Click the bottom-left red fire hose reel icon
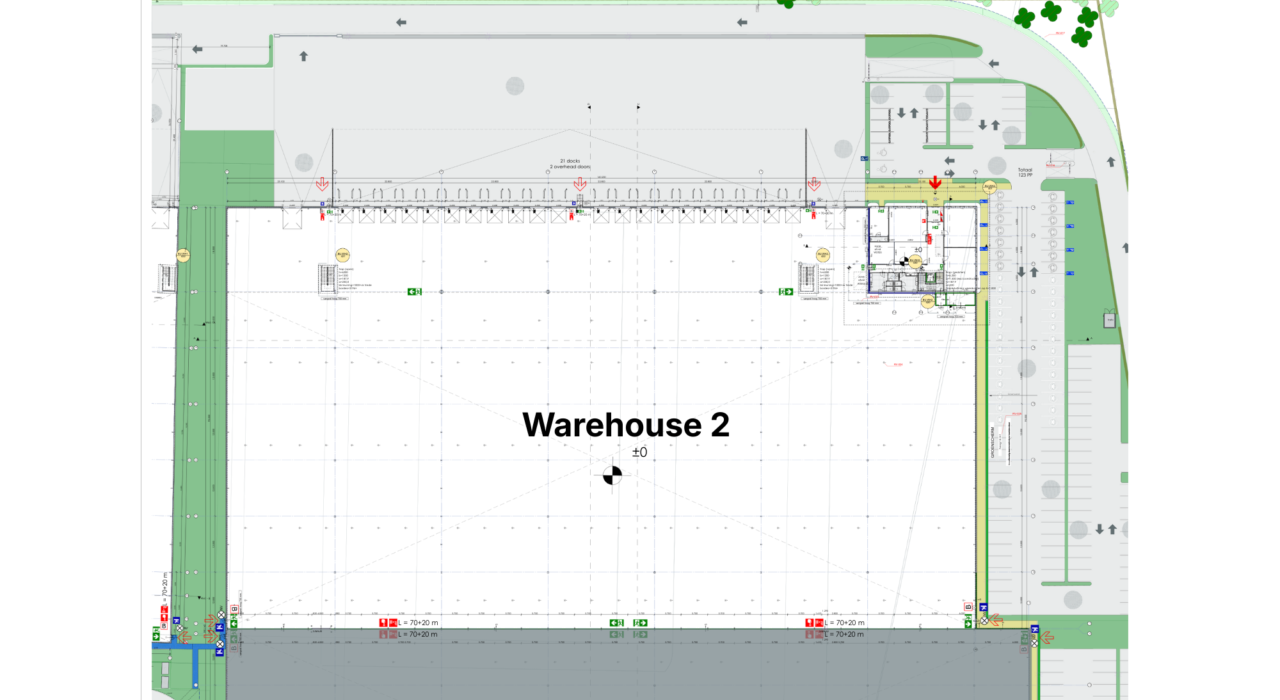Image resolution: width=1280 pixels, height=700 pixels. (x=383, y=623)
